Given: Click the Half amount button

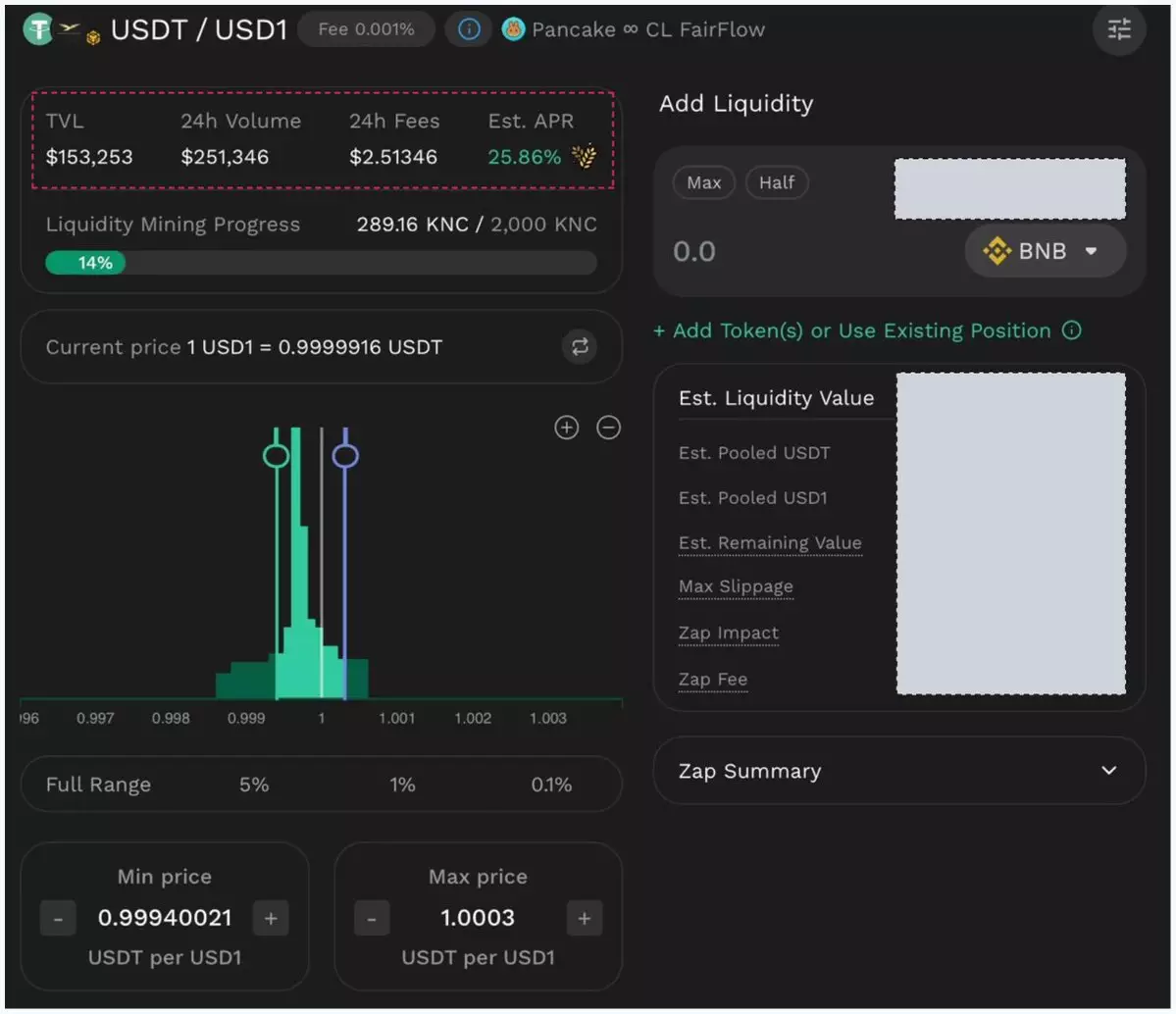Looking at the screenshot, I should tap(777, 182).
